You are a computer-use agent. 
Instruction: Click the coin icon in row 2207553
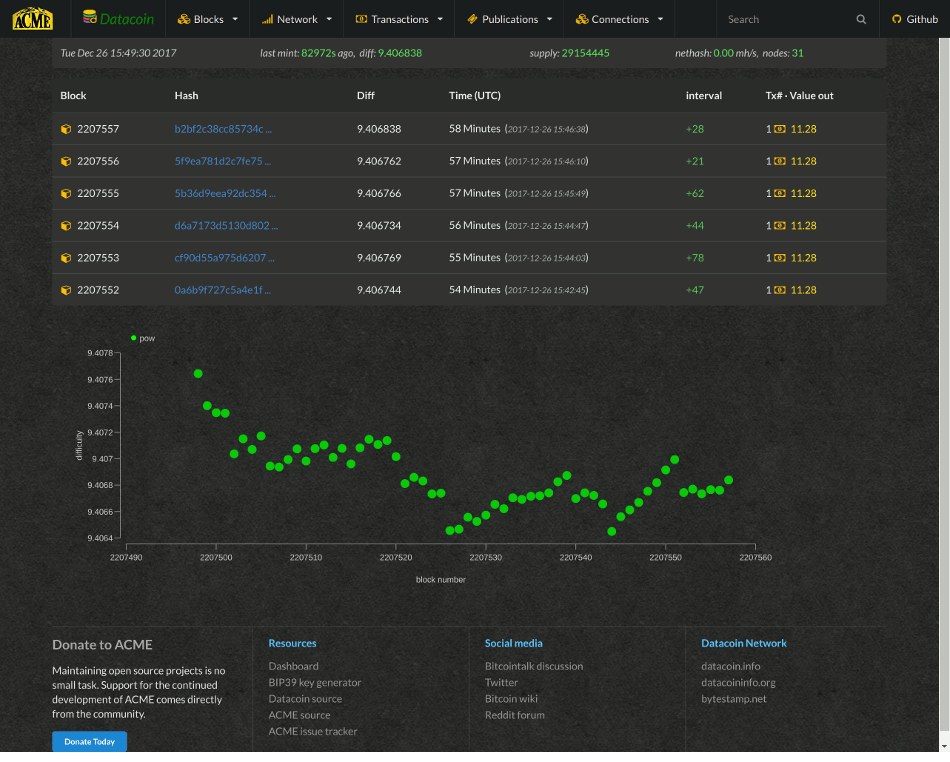coord(780,257)
